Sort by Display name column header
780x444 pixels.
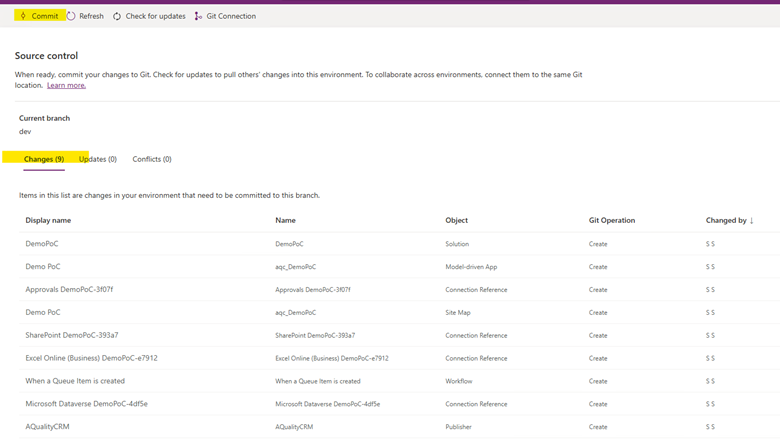pyautogui.click(x=48, y=220)
